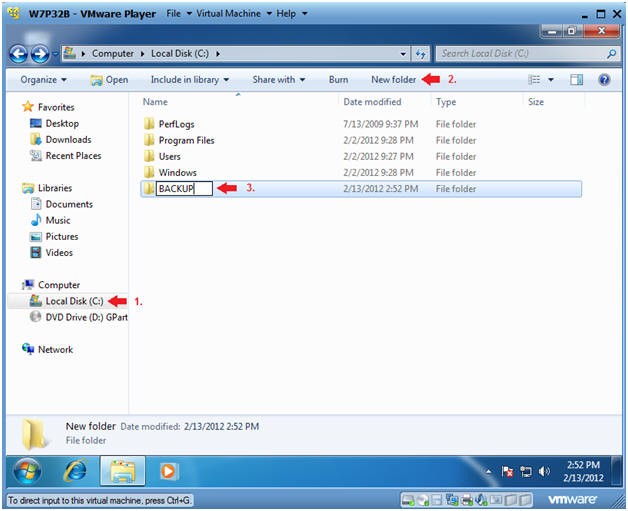628x511 pixels.
Task: Click the VMware sound card status icon
Action: coord(481,499)
